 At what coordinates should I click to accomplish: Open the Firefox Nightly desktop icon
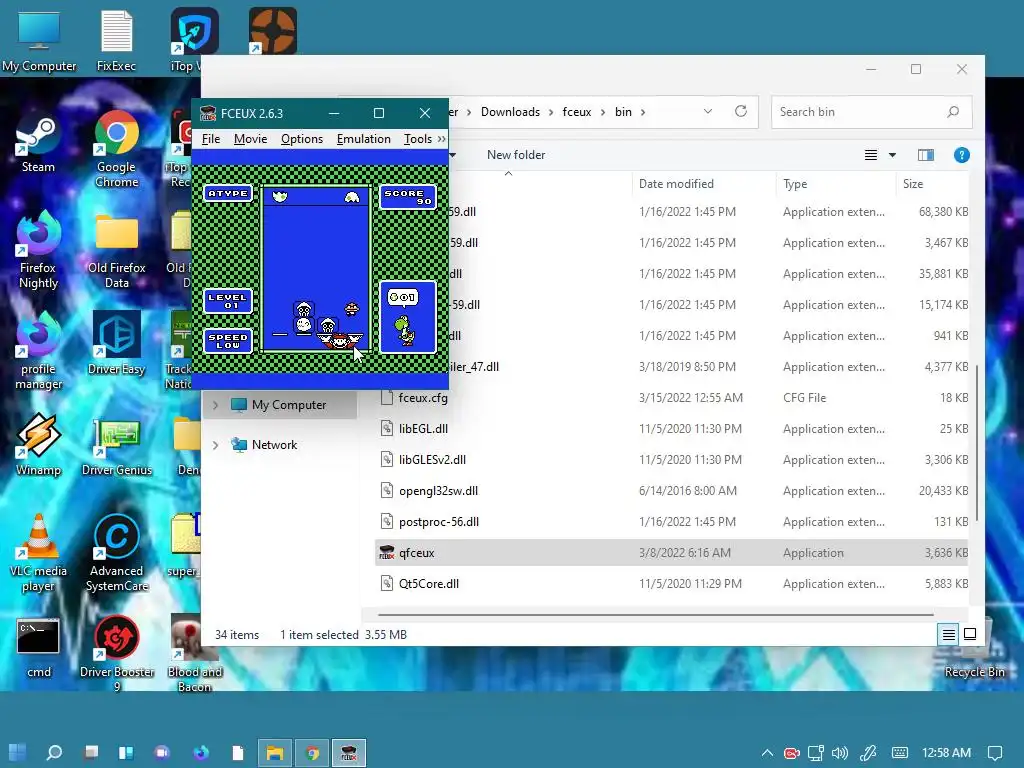pos(38,251)
